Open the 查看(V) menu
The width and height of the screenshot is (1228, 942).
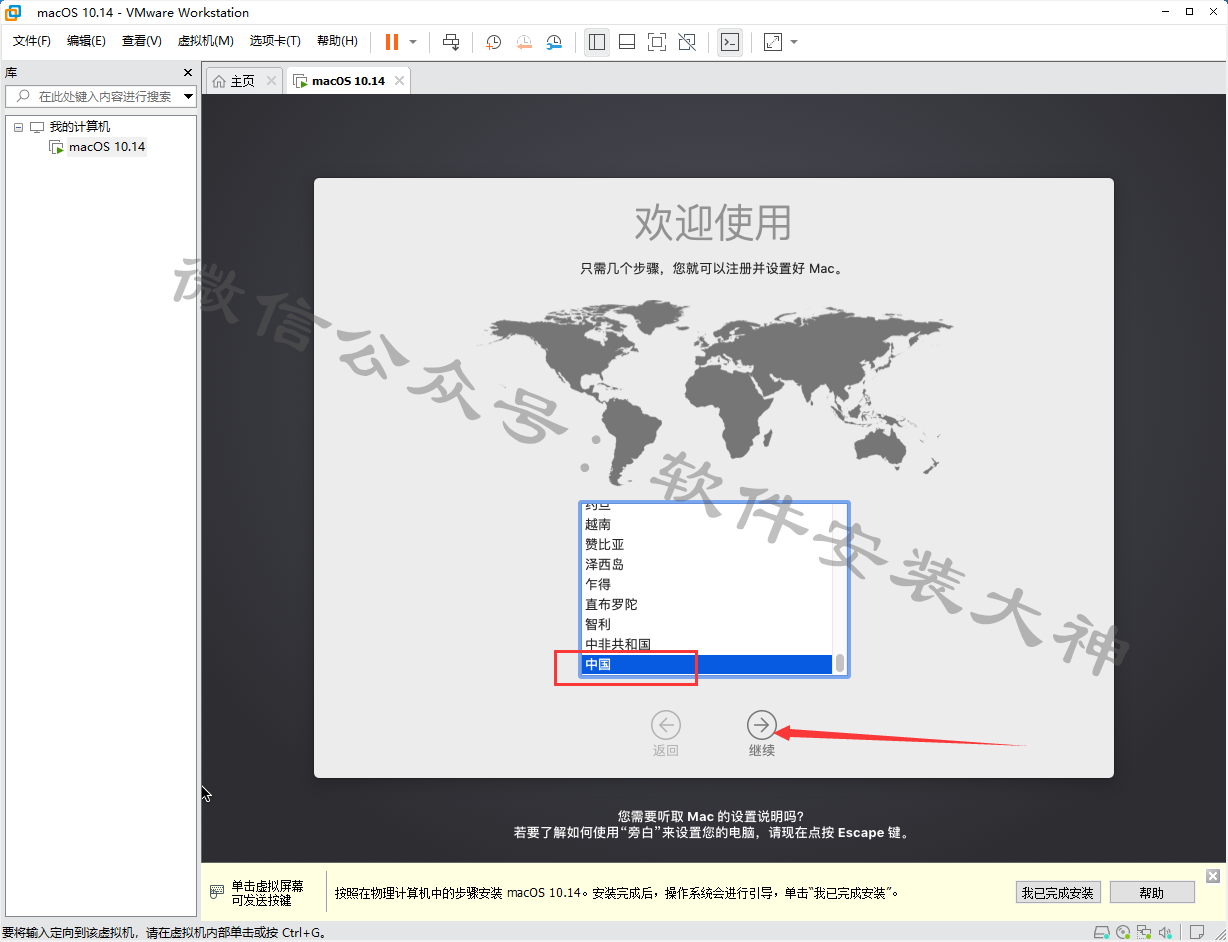point(141,41)
